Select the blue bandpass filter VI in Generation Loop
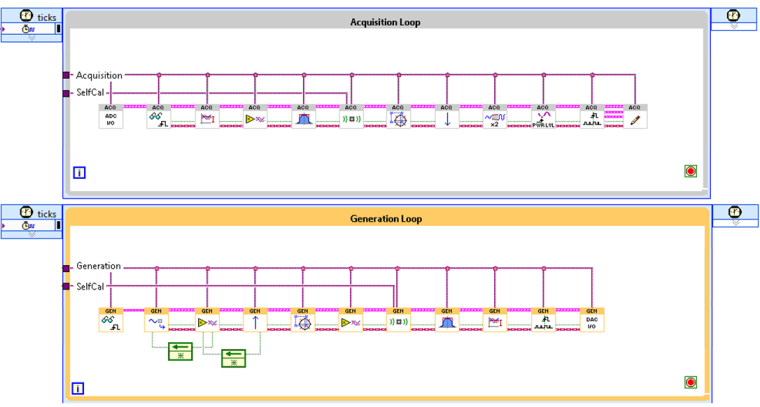 point(447,320)
